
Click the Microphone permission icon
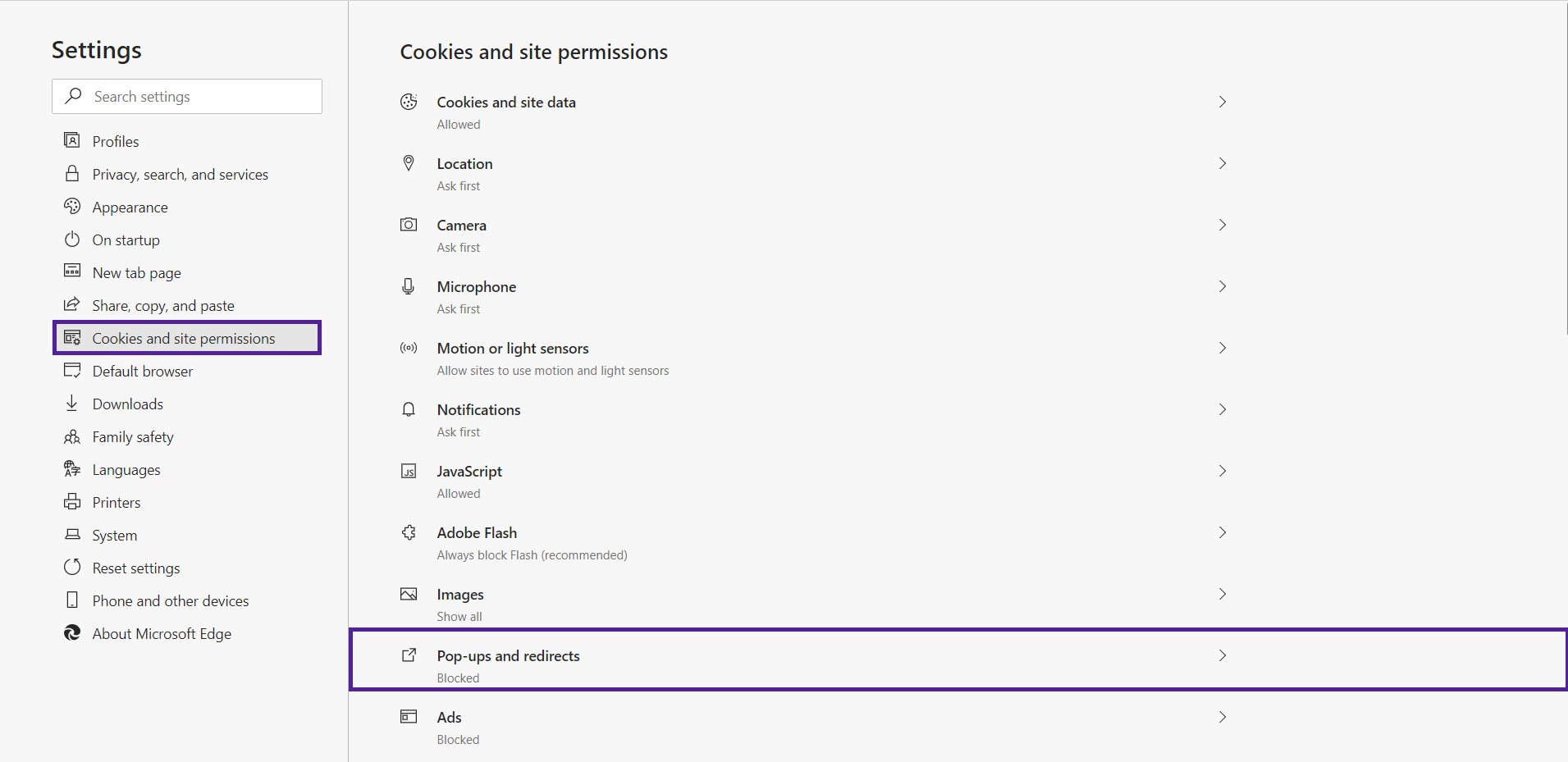pos(409,286)
